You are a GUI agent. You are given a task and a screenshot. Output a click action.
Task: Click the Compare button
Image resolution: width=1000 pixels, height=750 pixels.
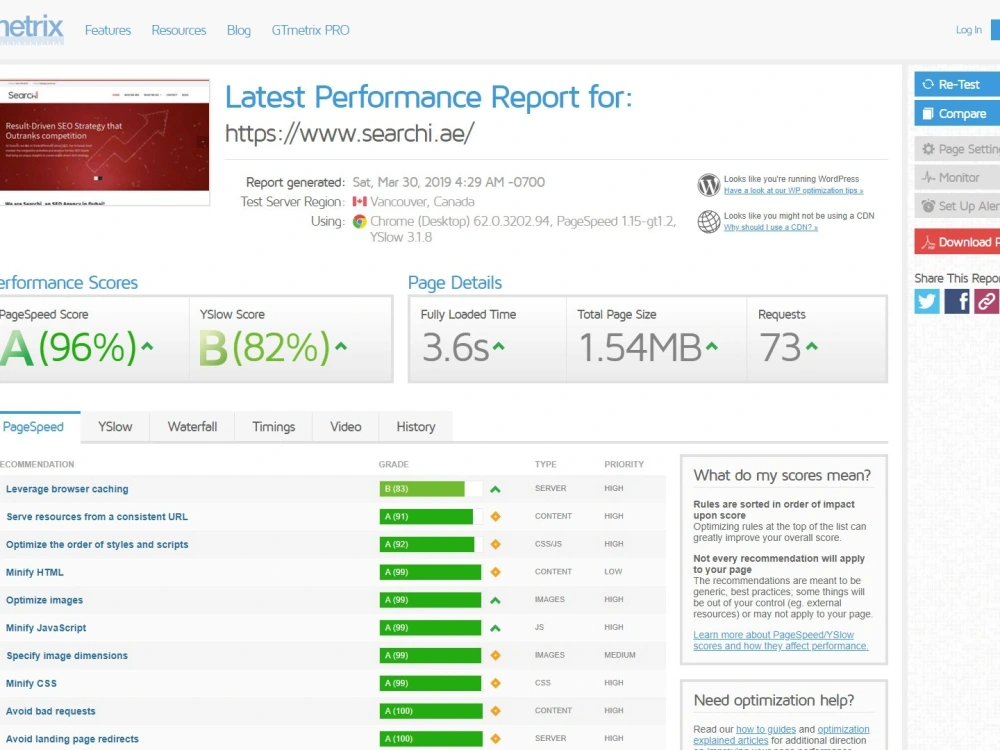coord(957,114)
